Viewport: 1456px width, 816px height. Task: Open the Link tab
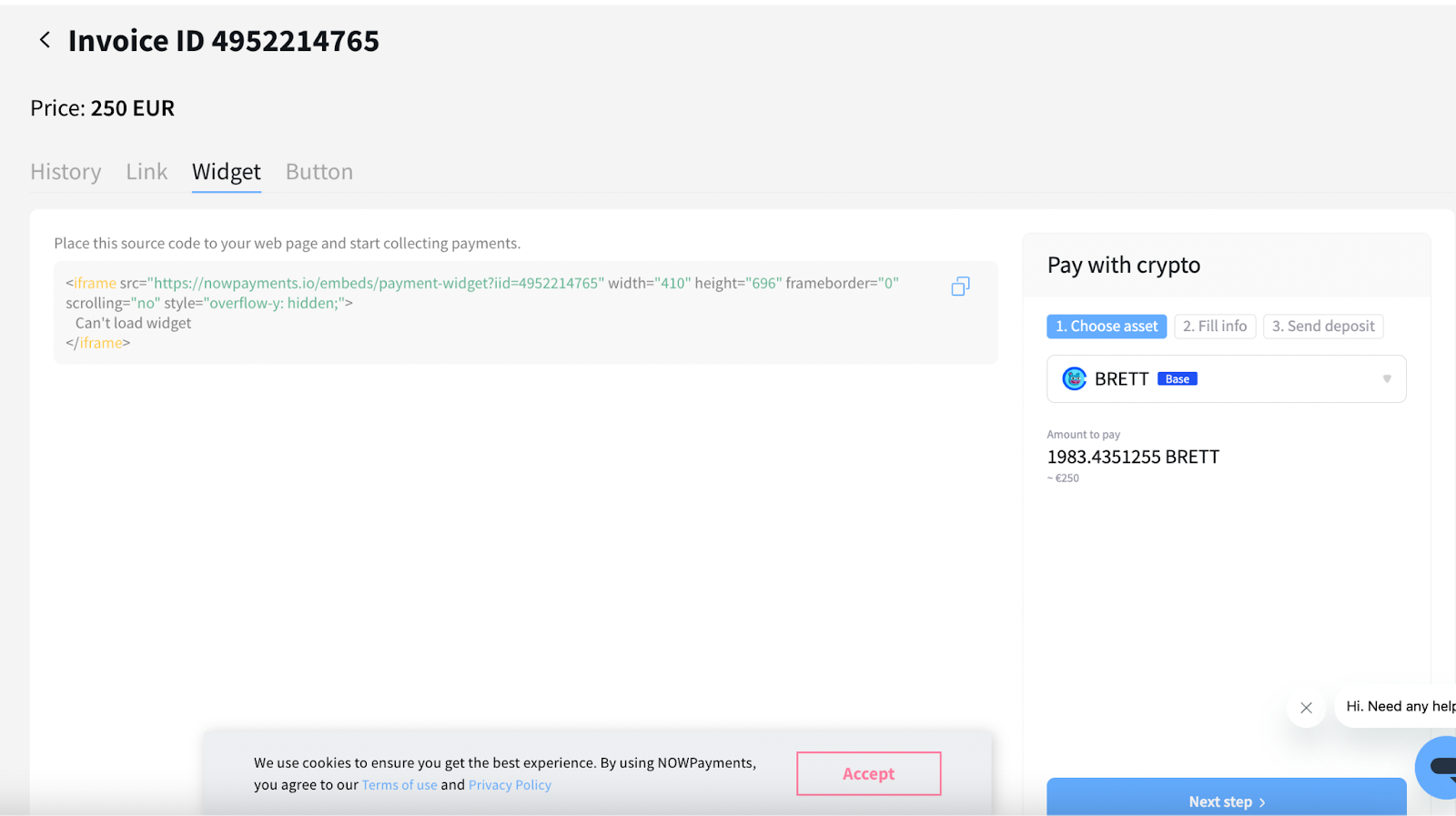[147, 172]
